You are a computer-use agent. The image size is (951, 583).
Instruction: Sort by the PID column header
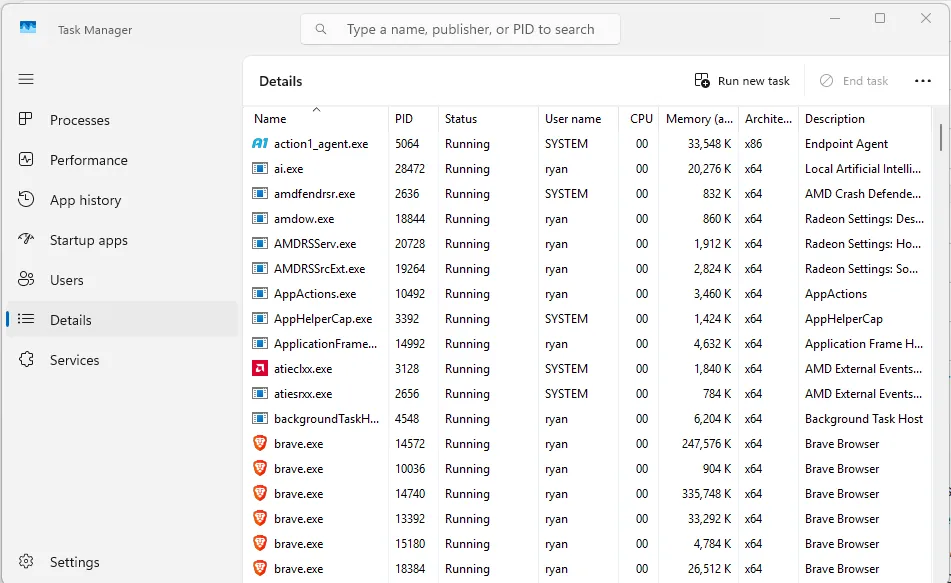413,118
